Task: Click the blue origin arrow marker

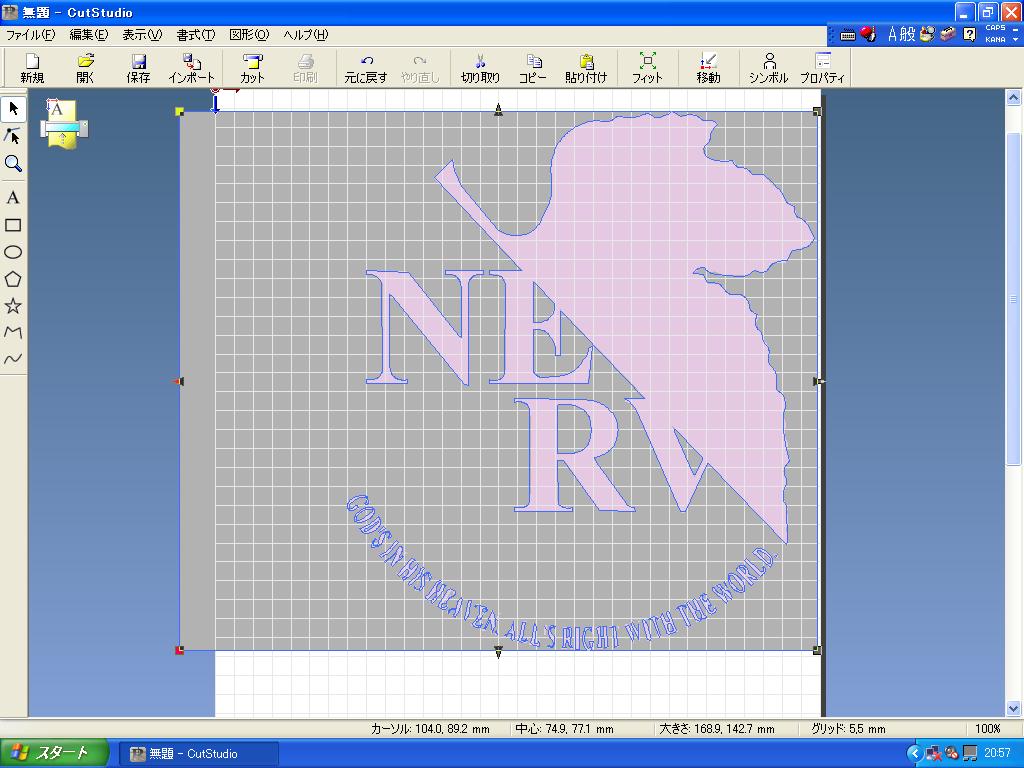Action: [215, 103]
